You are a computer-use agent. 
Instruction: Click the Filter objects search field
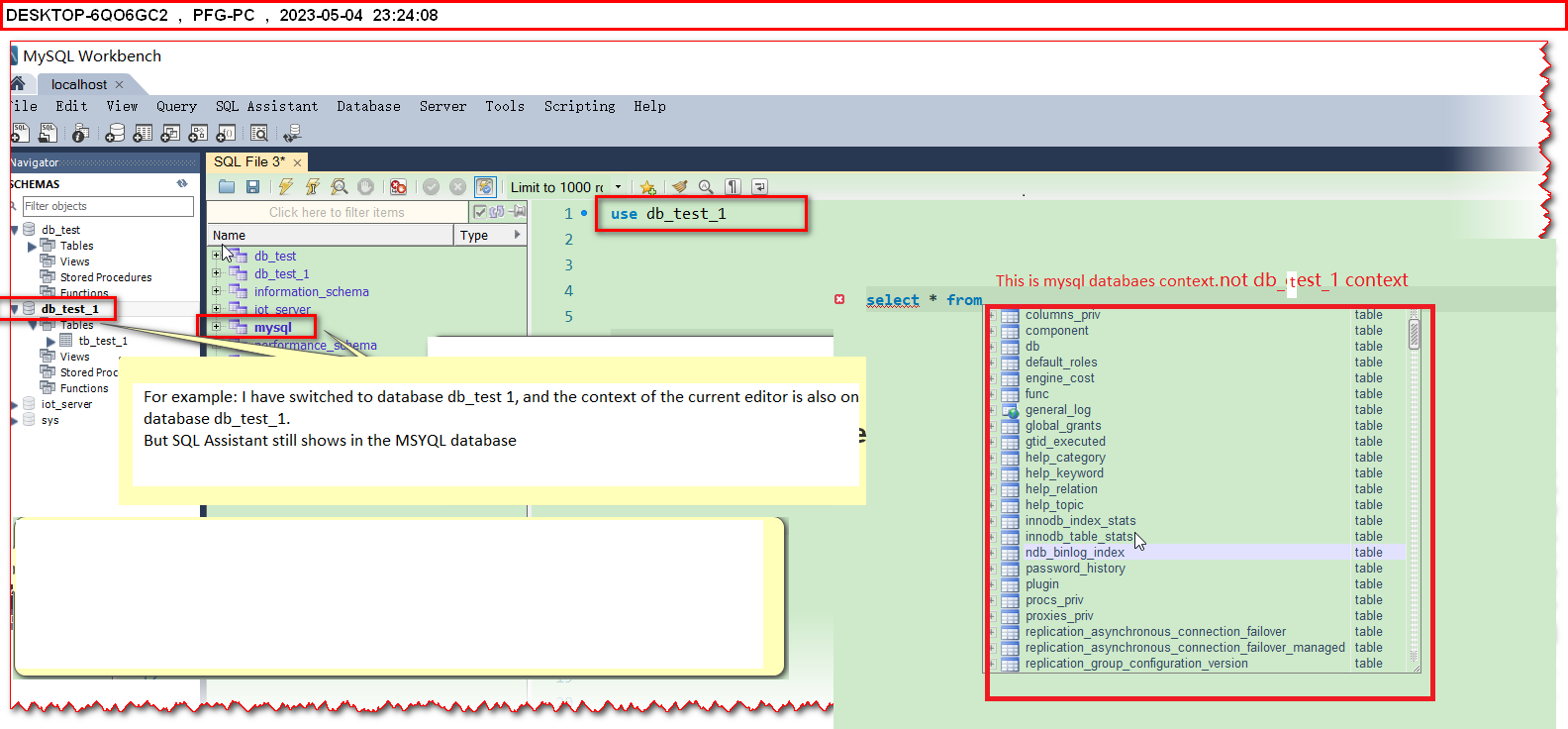(108, 206)
